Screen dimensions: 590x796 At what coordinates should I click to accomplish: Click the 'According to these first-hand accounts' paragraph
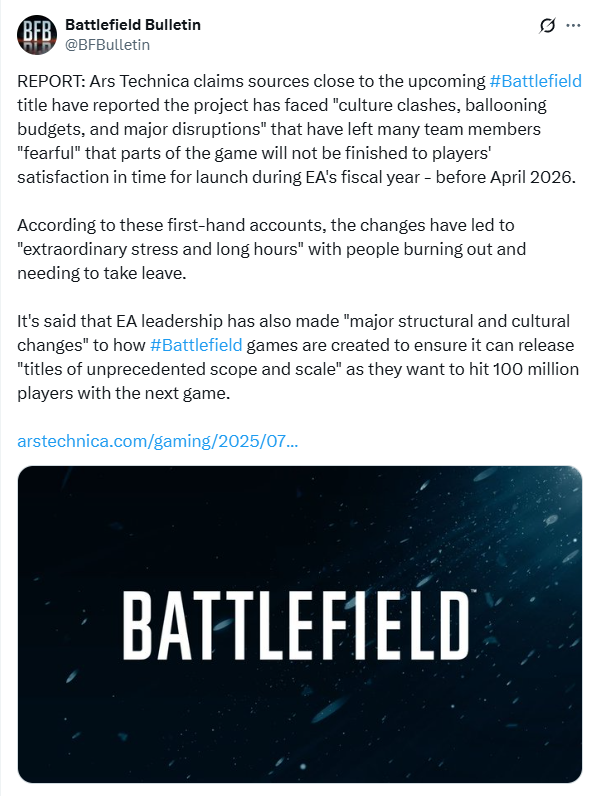tap(272, 249)
